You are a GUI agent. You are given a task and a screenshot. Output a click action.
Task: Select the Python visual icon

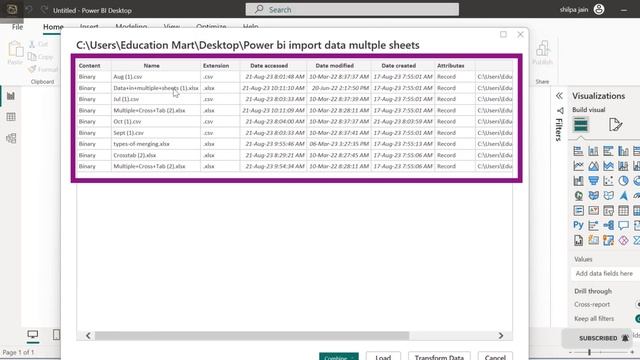(x=578, y=225)
